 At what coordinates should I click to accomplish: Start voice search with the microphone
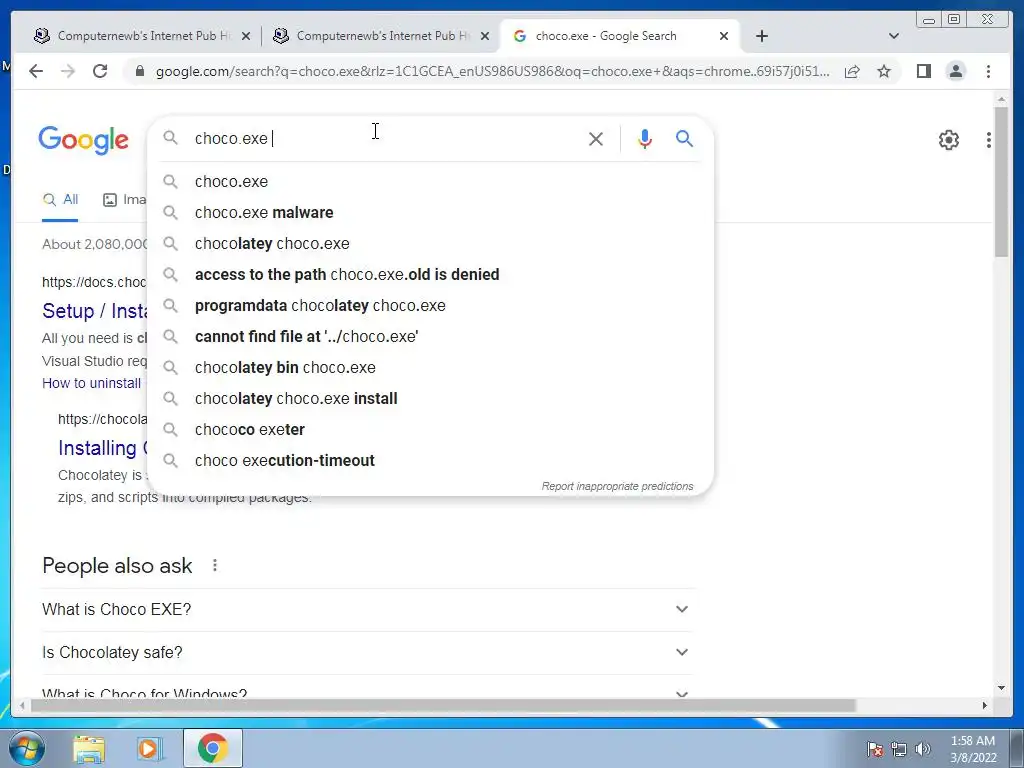coord(645,138)
